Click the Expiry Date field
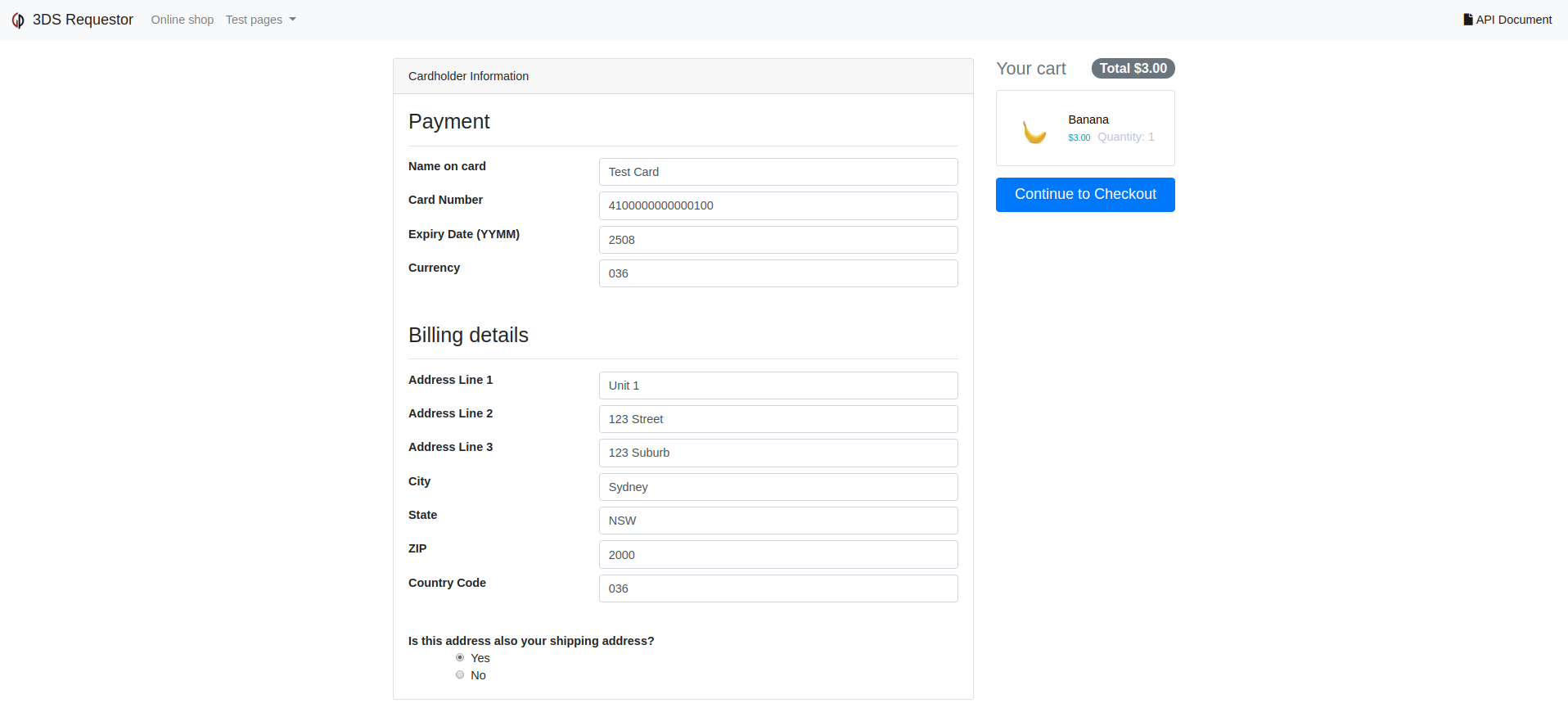The width and height of the screenshot is (1568, 717). (x=777, y=240)
